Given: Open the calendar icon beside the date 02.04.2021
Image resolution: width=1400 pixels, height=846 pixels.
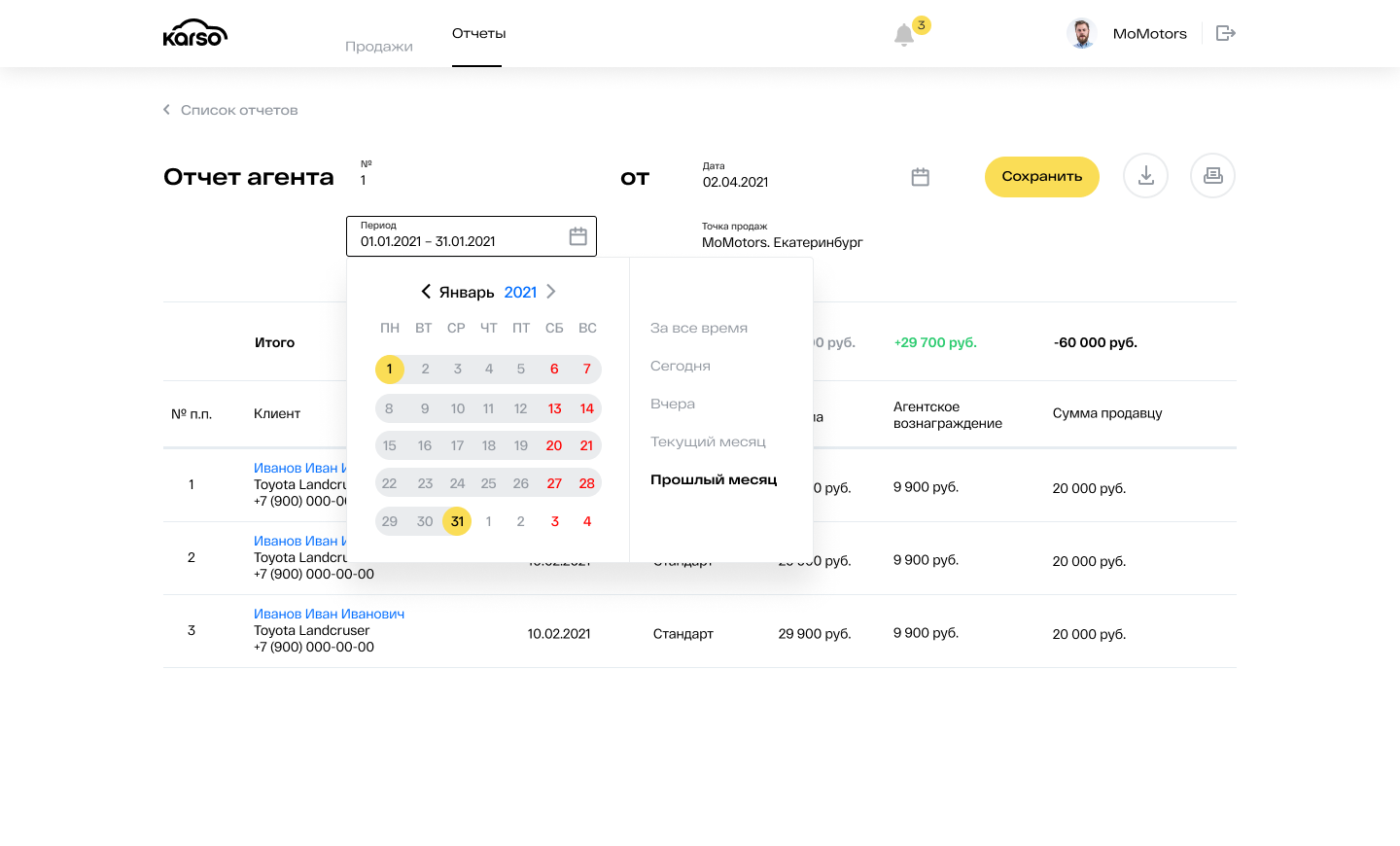Looking at the screenshot, I should point(921,177).
